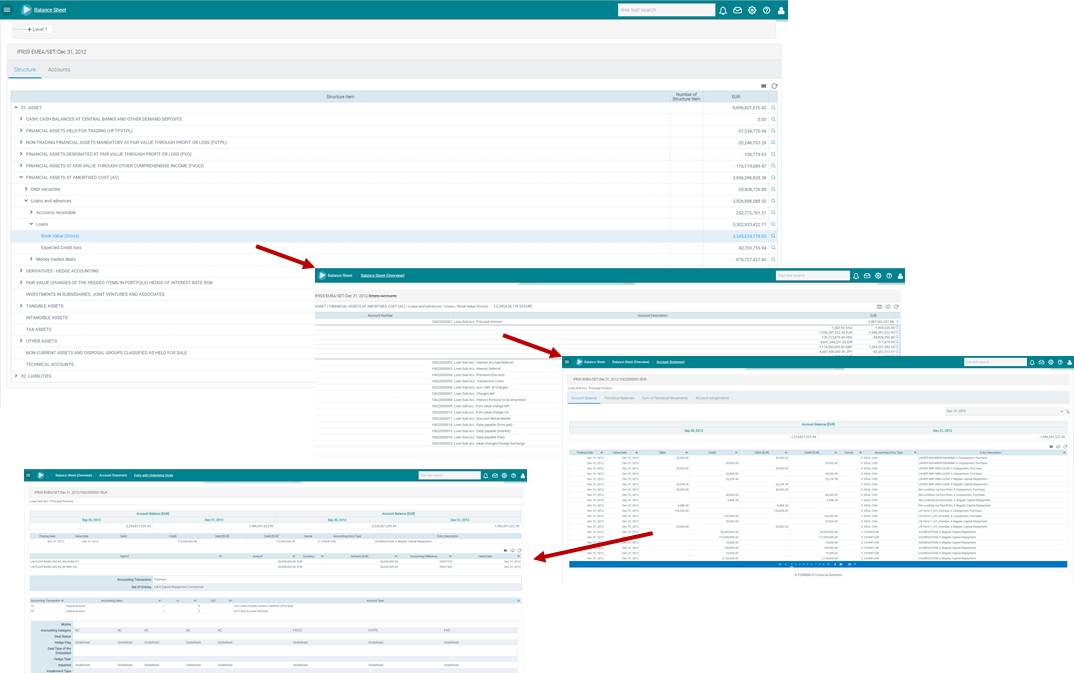Viewport: 1074px width, 673px height.
Task: Click free text search in Entry with Underlying Deals window
Action: pyautogui.click(x=449, y=475)
